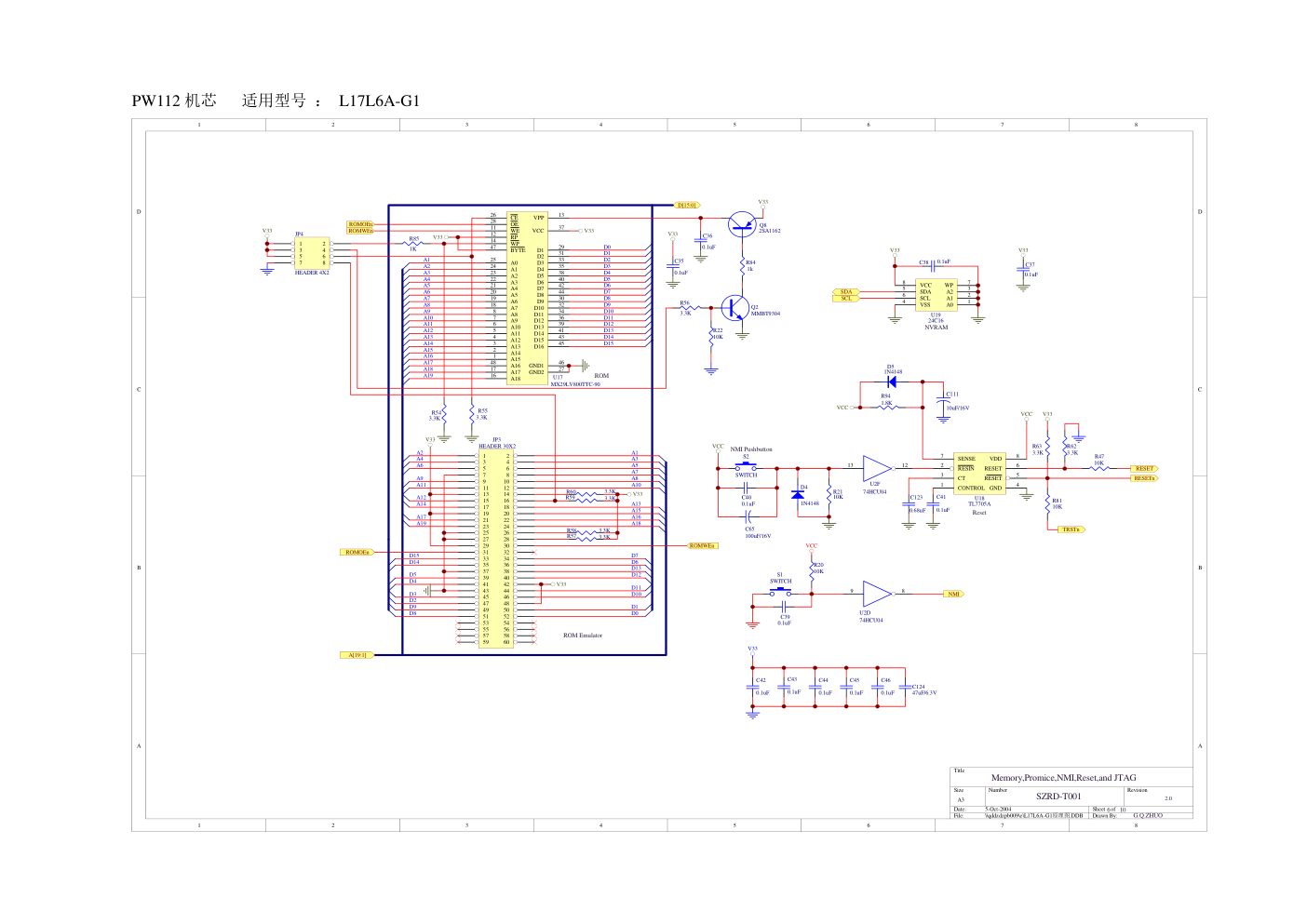
Task: Click the D5 1N4148 diode symbol
Action: (891, 382)
